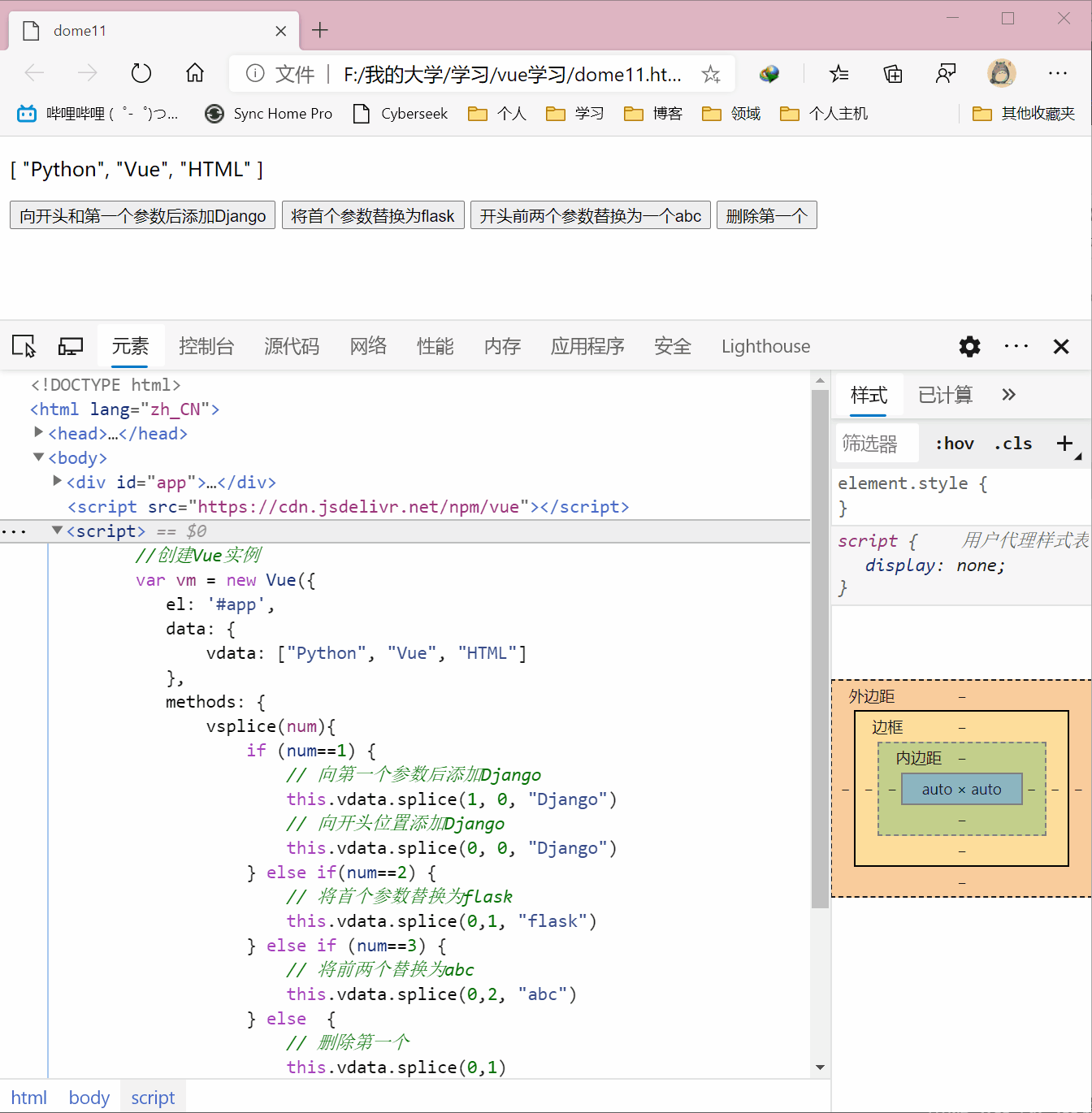The height and width of the screenshot is (1113, 1092).
Task: Click the elements panel vertical scrollbar
Action: coord(820,648)
